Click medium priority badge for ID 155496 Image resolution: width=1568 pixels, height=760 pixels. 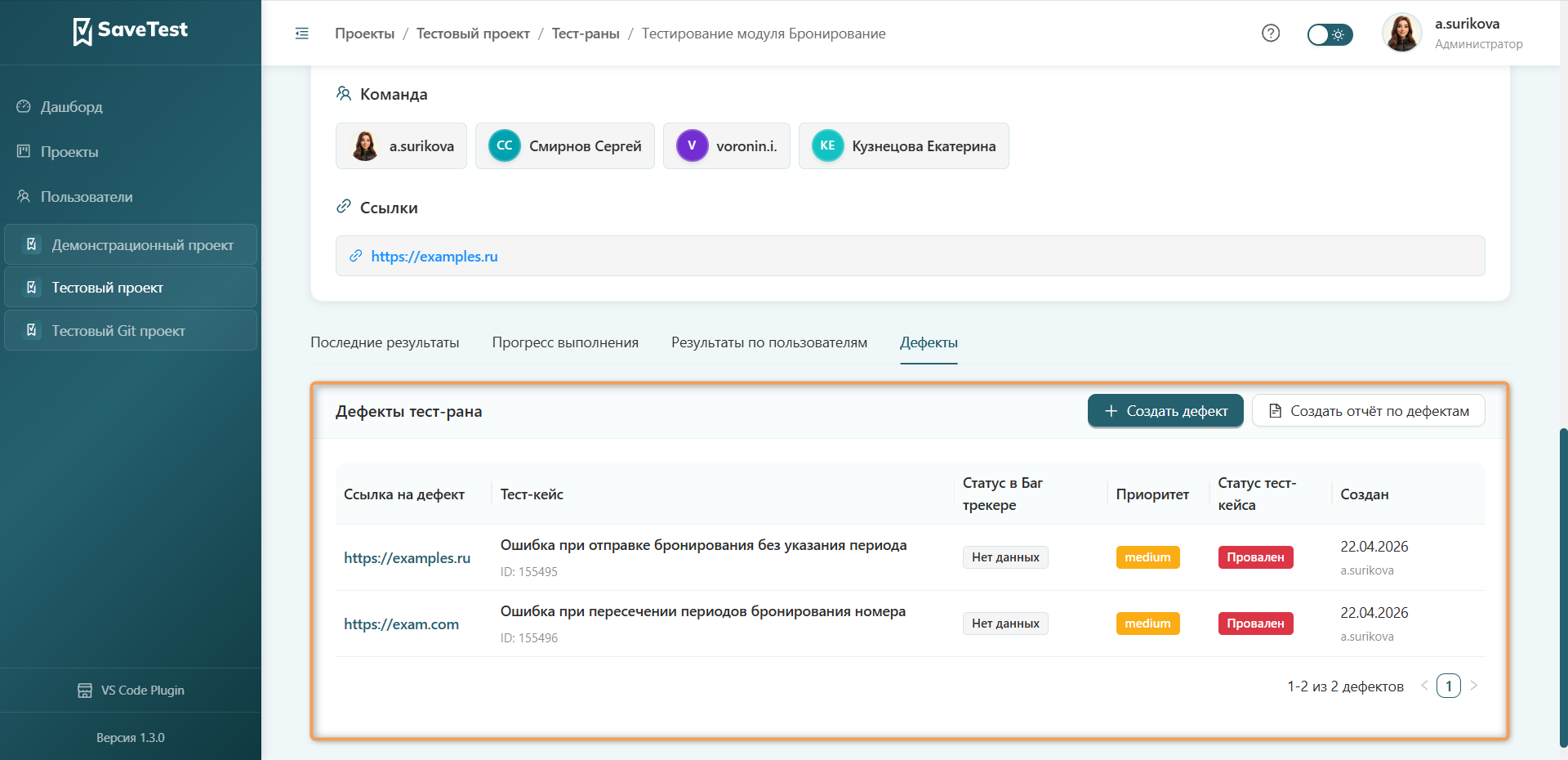[1147, 624]
